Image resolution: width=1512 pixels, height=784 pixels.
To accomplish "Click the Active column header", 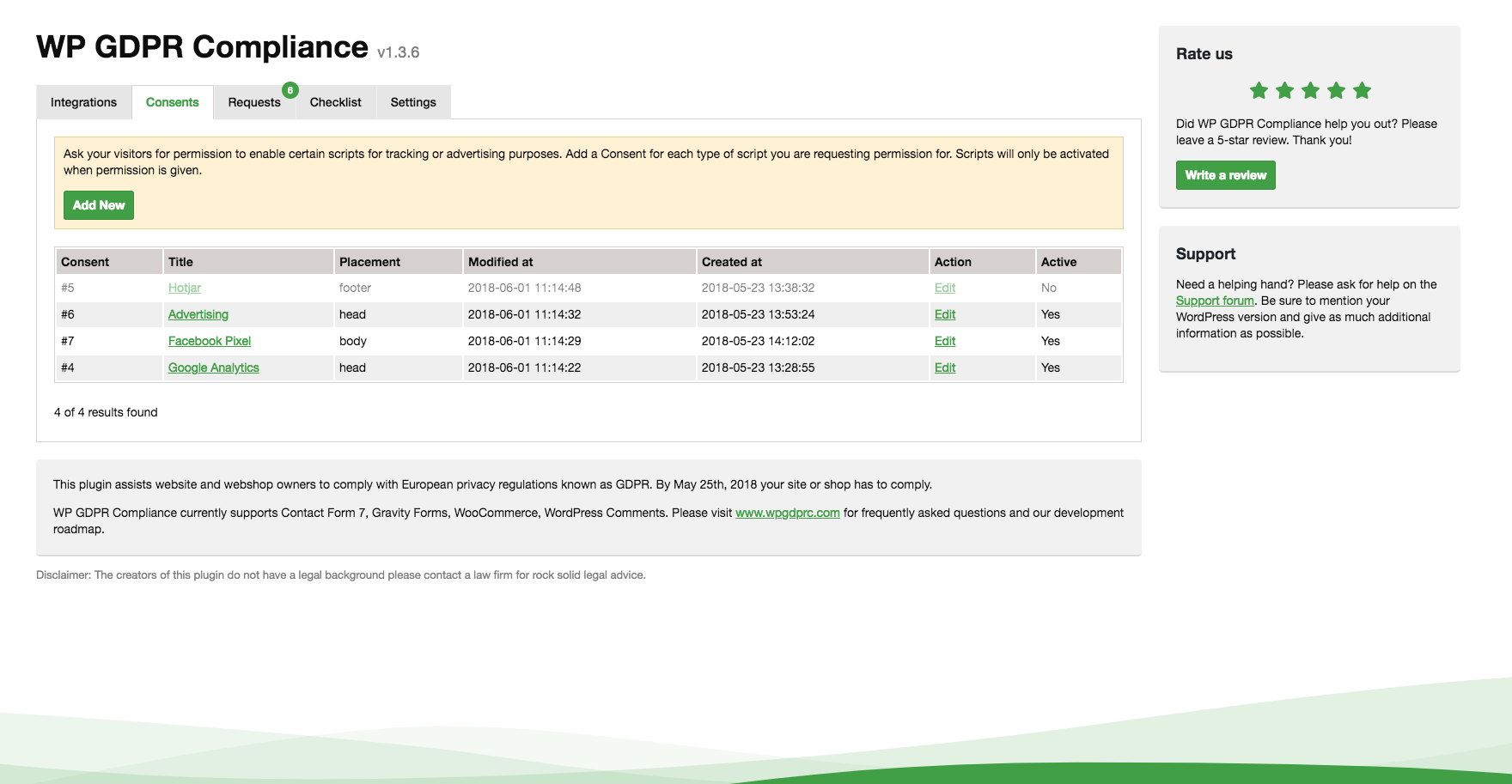I will (1079, 262).
